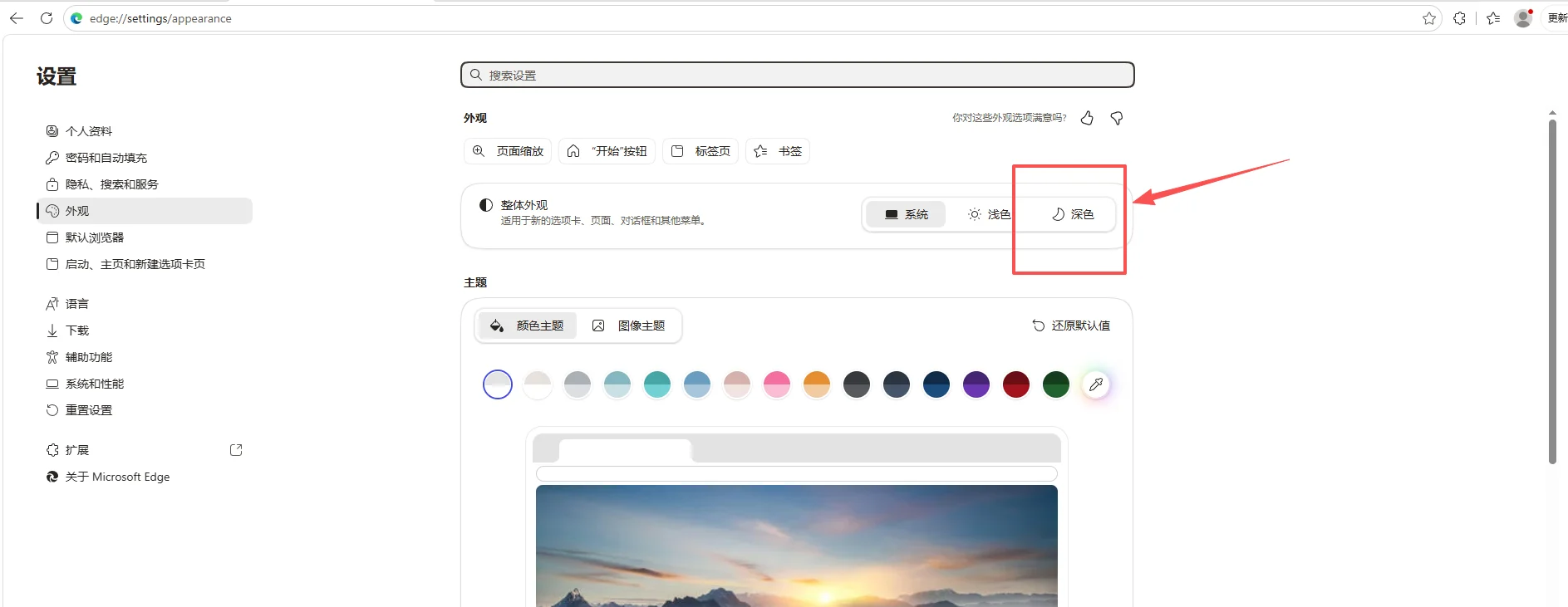Open 启动、主页和新建选项卡页 settings
Screen dimensions: 1568x607
point(145,264)
